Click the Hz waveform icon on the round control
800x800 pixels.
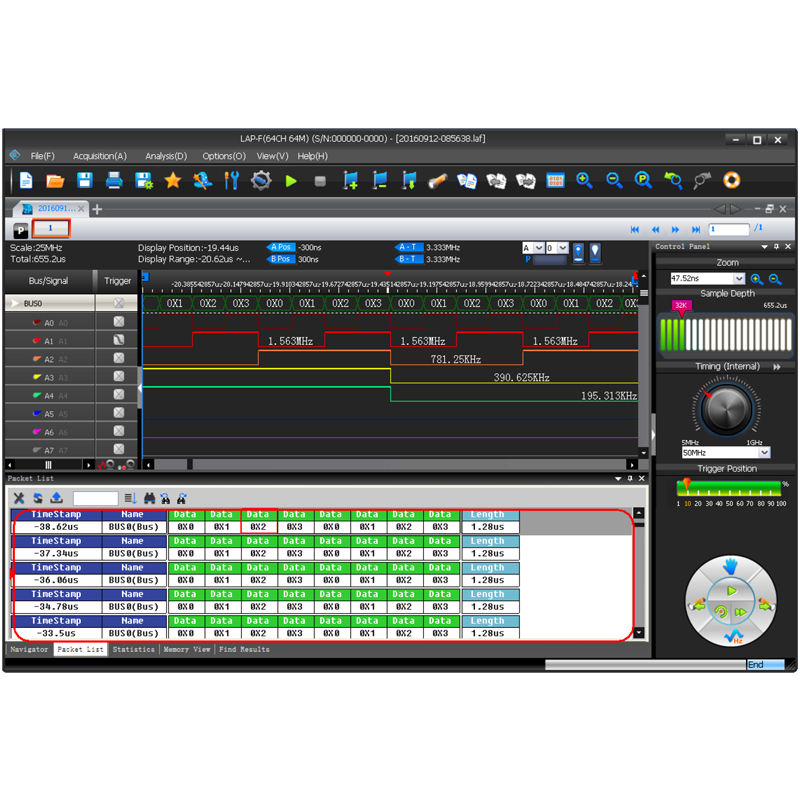(x=734, y=637)
